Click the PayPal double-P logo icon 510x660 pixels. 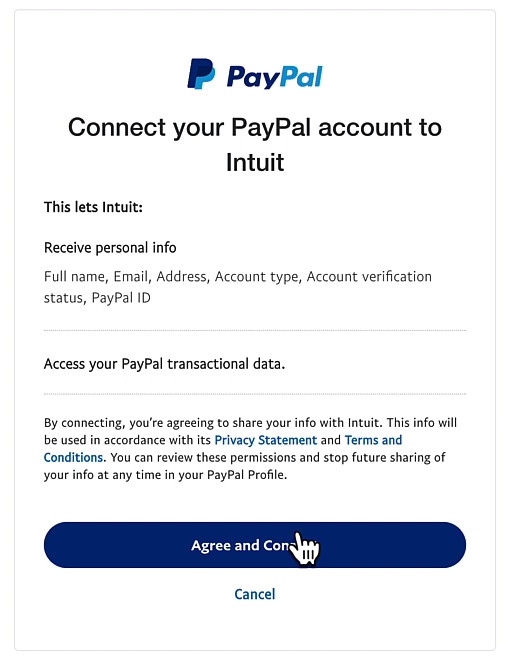[x=201, y=74]
